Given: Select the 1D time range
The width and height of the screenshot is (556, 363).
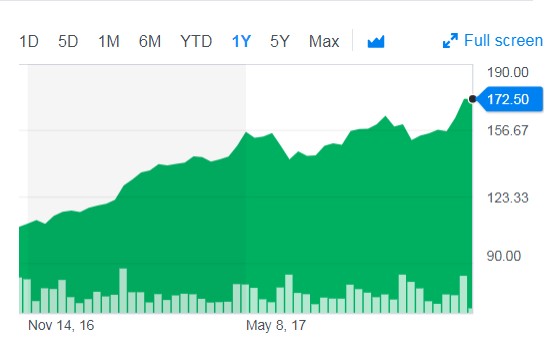Looking at the screenshot, I should pyautogui.click(x=29, y=41).
